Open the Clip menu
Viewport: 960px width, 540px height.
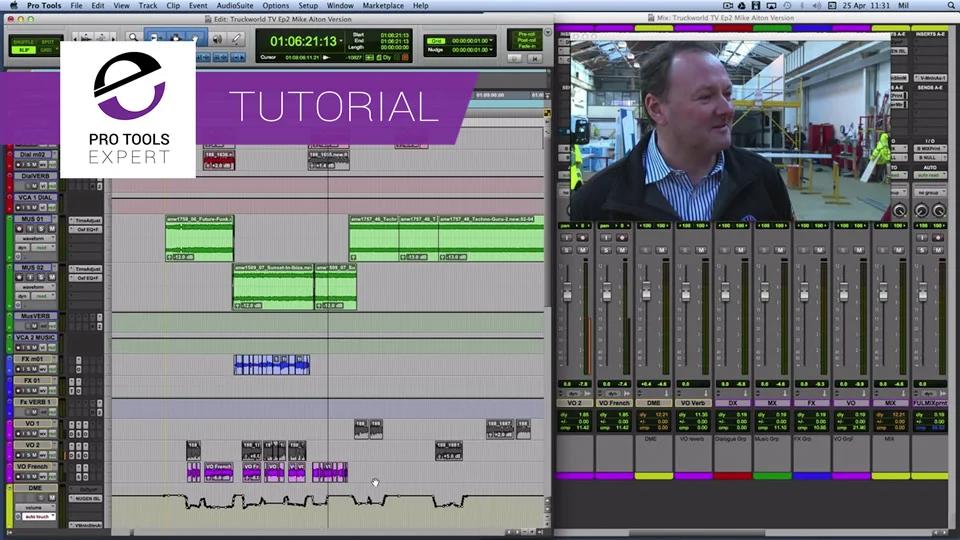pos(173,6)
